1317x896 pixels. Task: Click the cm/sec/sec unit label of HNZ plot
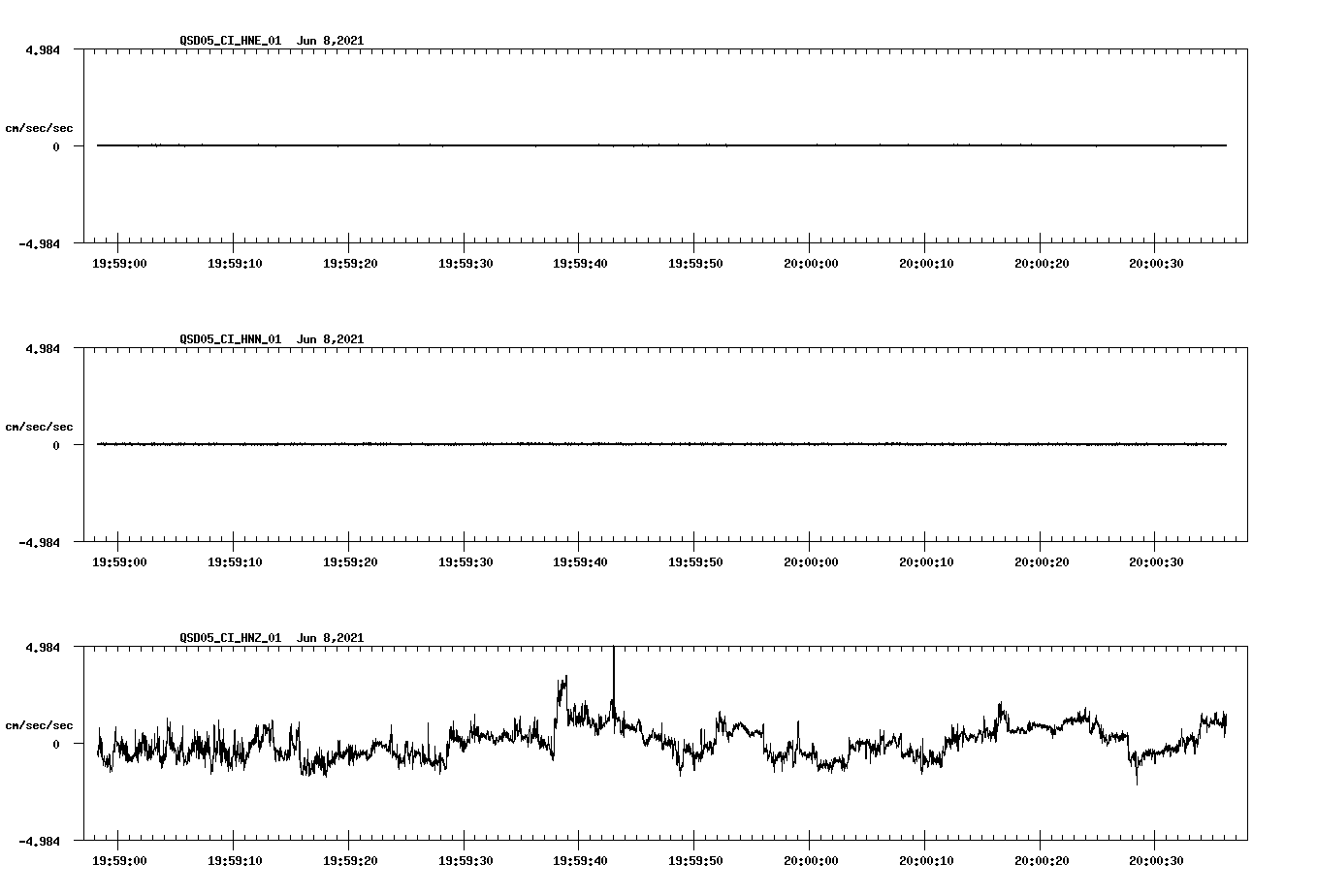(x=39, y=726)
